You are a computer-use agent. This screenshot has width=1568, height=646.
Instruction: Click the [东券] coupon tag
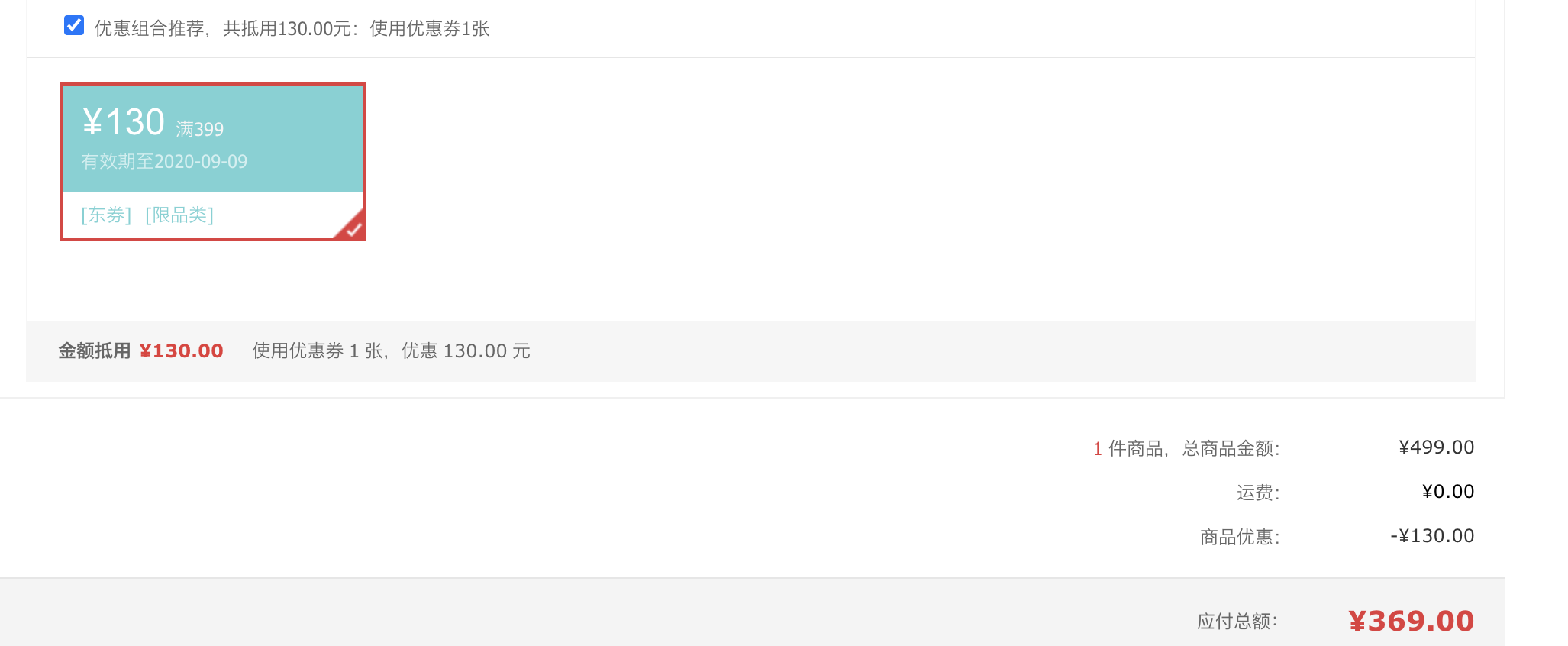107,215
